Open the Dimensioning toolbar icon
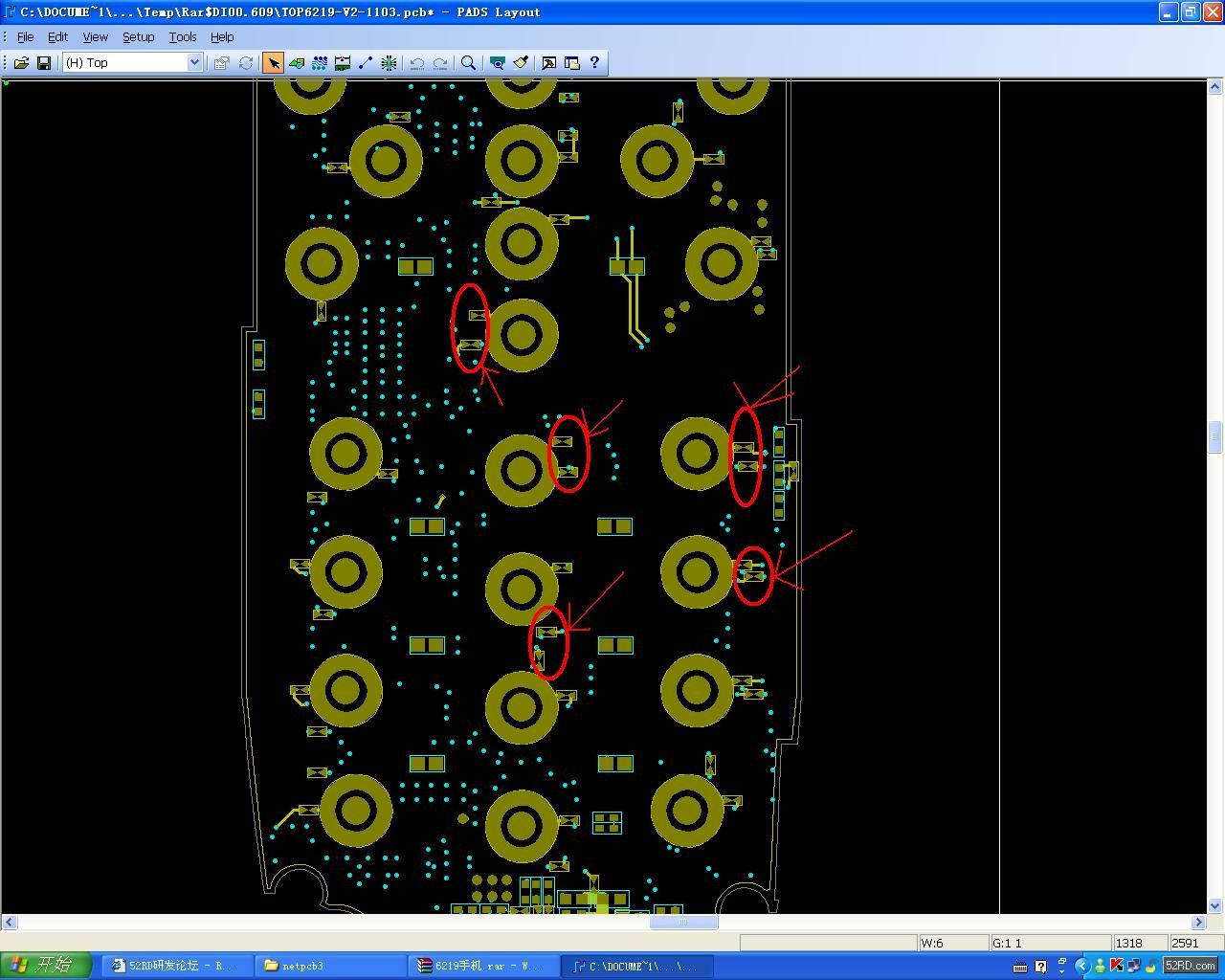 click(x=343, y=63)
